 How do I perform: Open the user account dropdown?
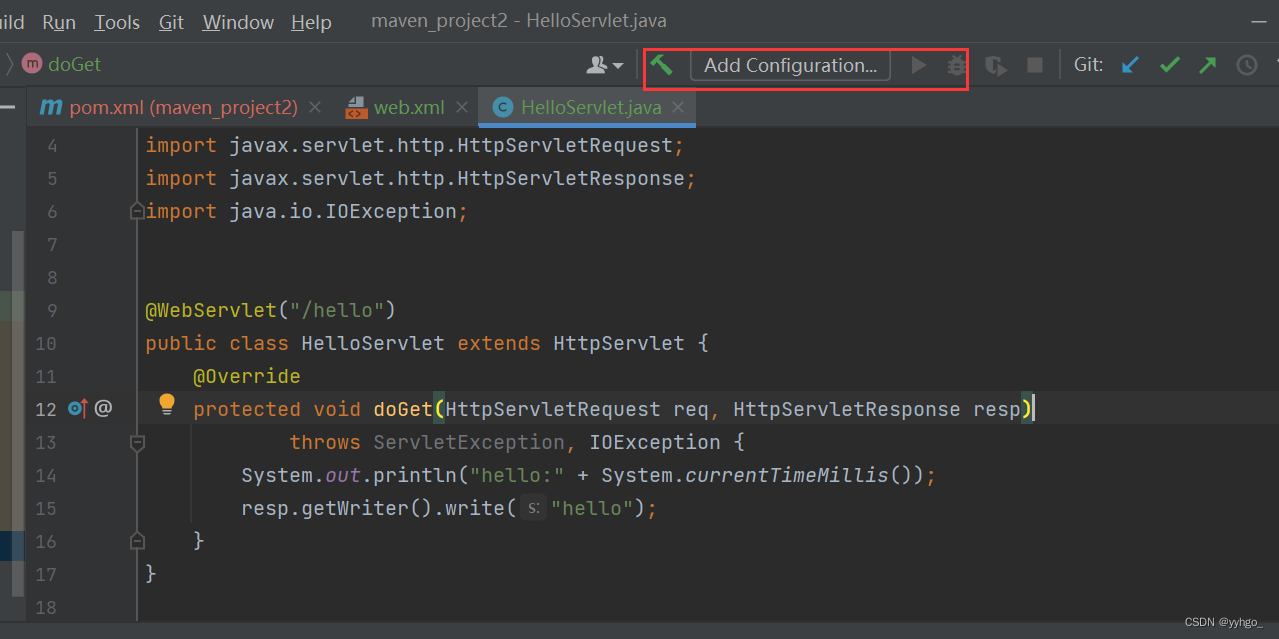(604, 65)
